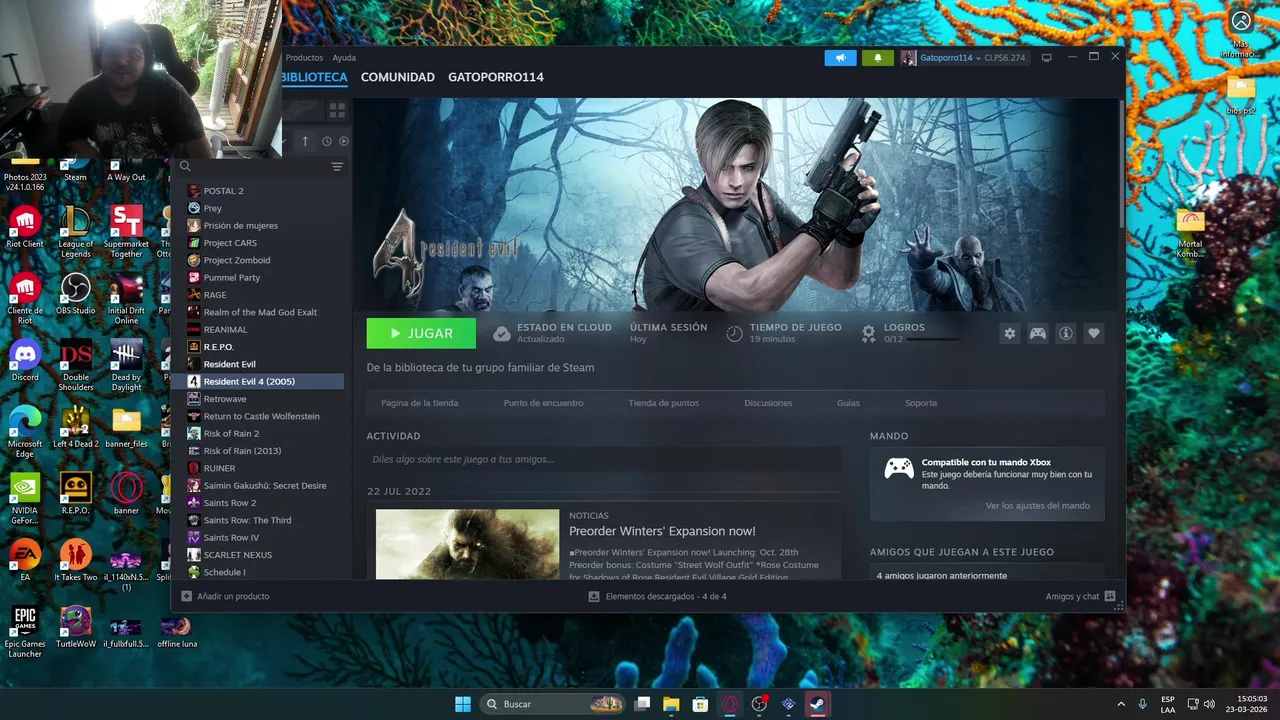Click the Windows Start button
The height and width of the screenshot is (720, 1280).
coord(463,704)
